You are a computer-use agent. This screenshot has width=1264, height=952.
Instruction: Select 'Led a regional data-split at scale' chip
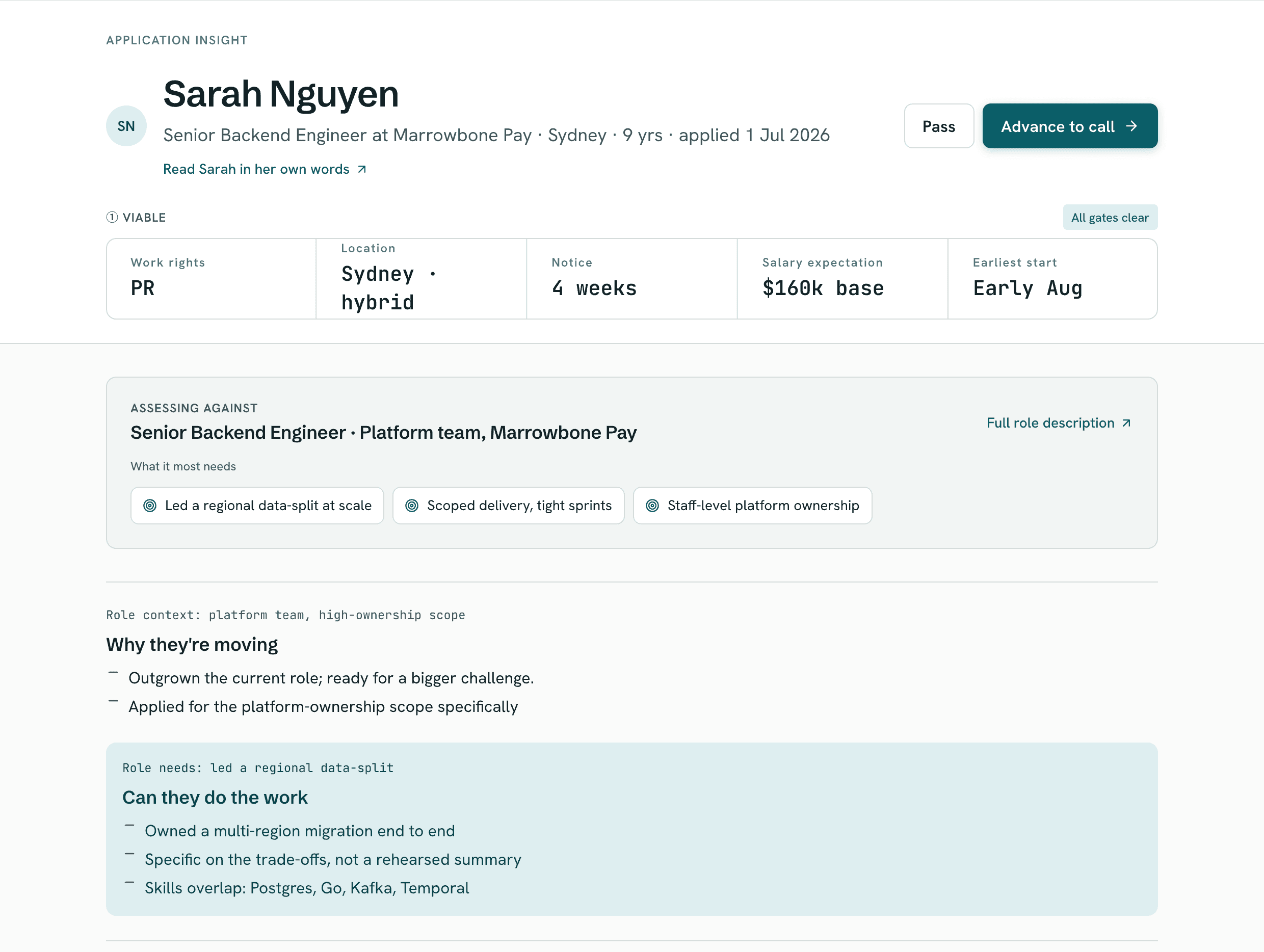(x=257, y=506)
